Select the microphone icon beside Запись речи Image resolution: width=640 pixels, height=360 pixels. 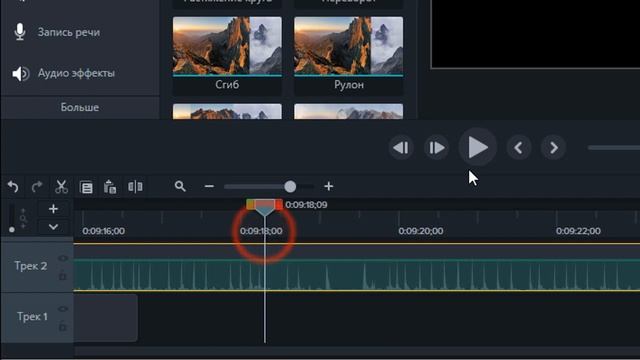(20, 32)
